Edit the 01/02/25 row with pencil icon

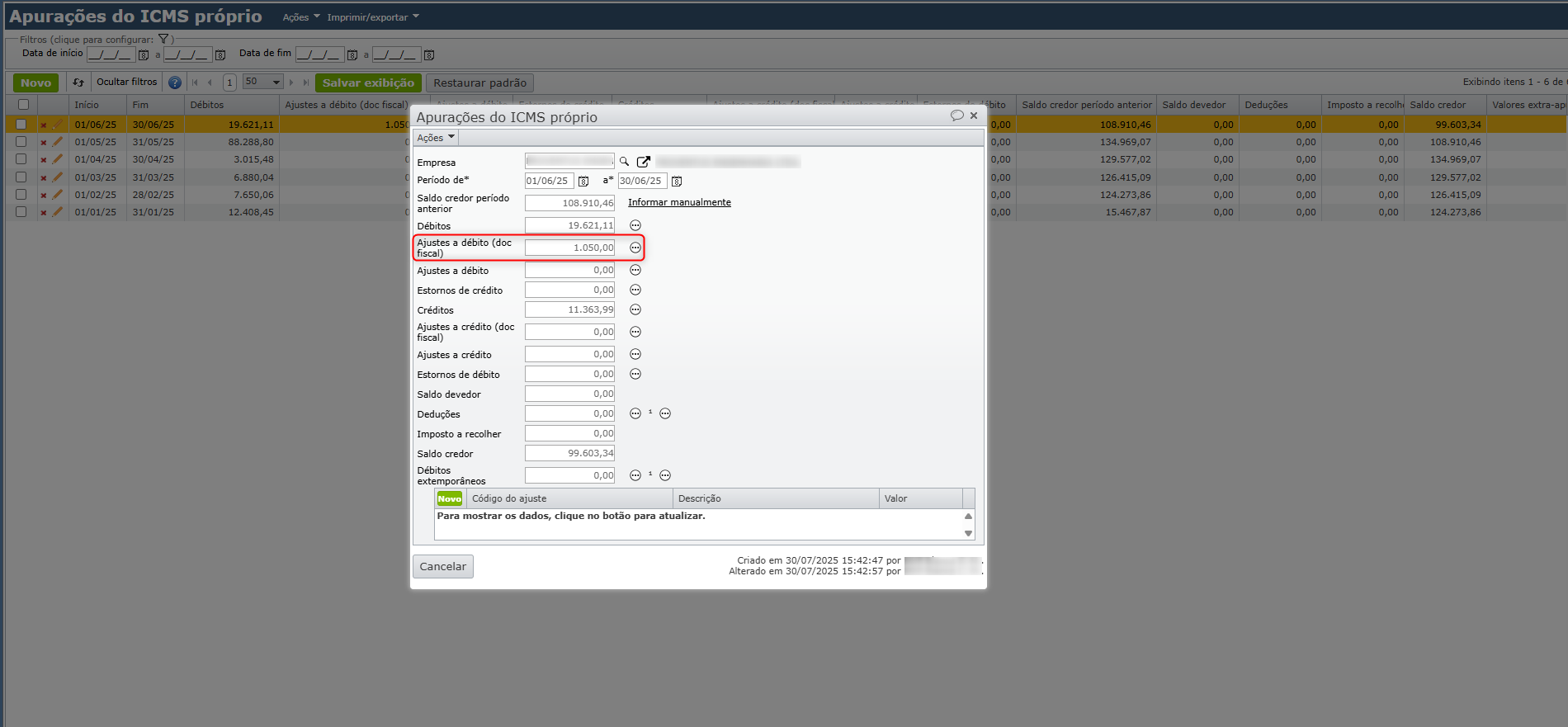(x=57, y=195)
